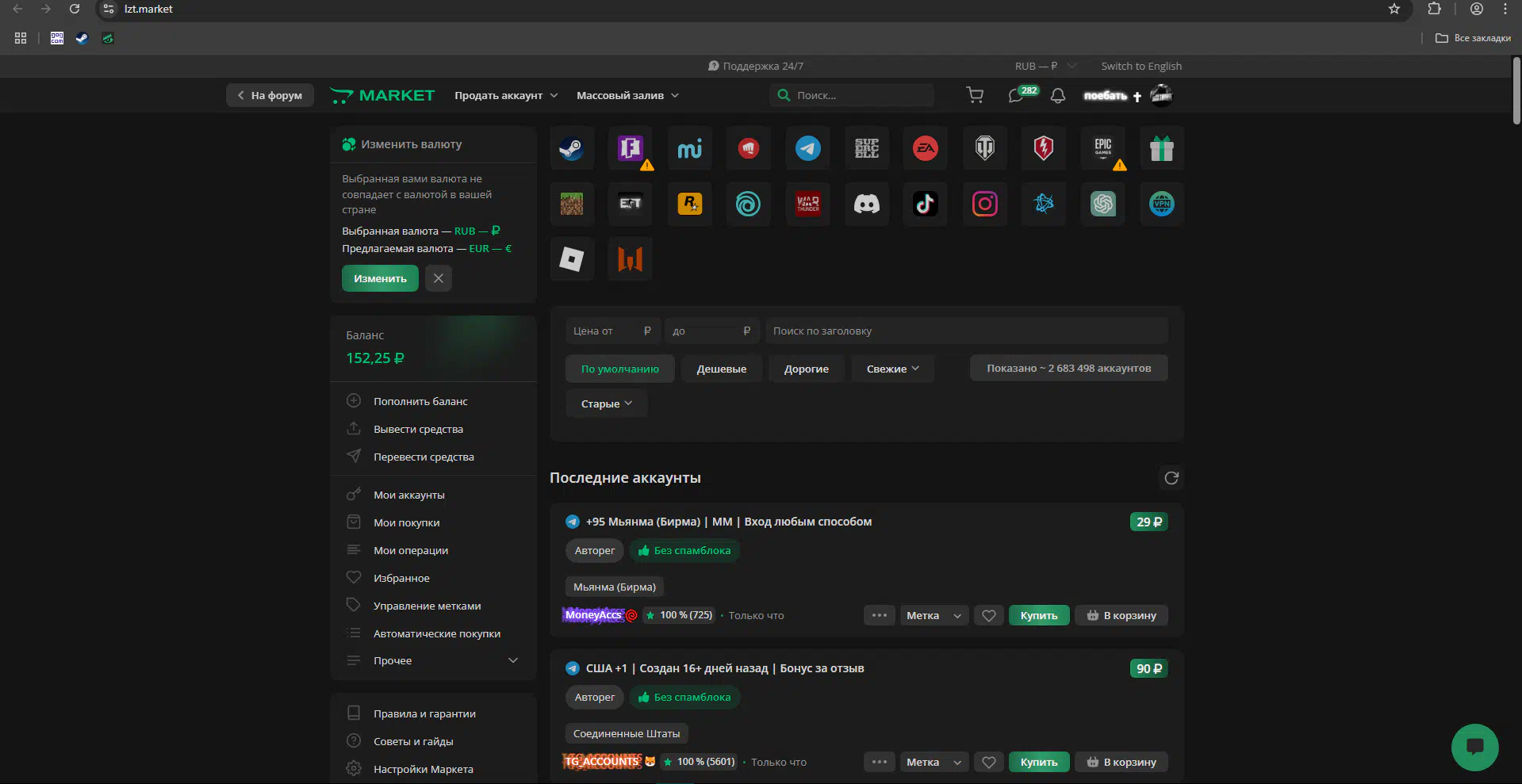Open the MoneyAccs seller profile

594,615
